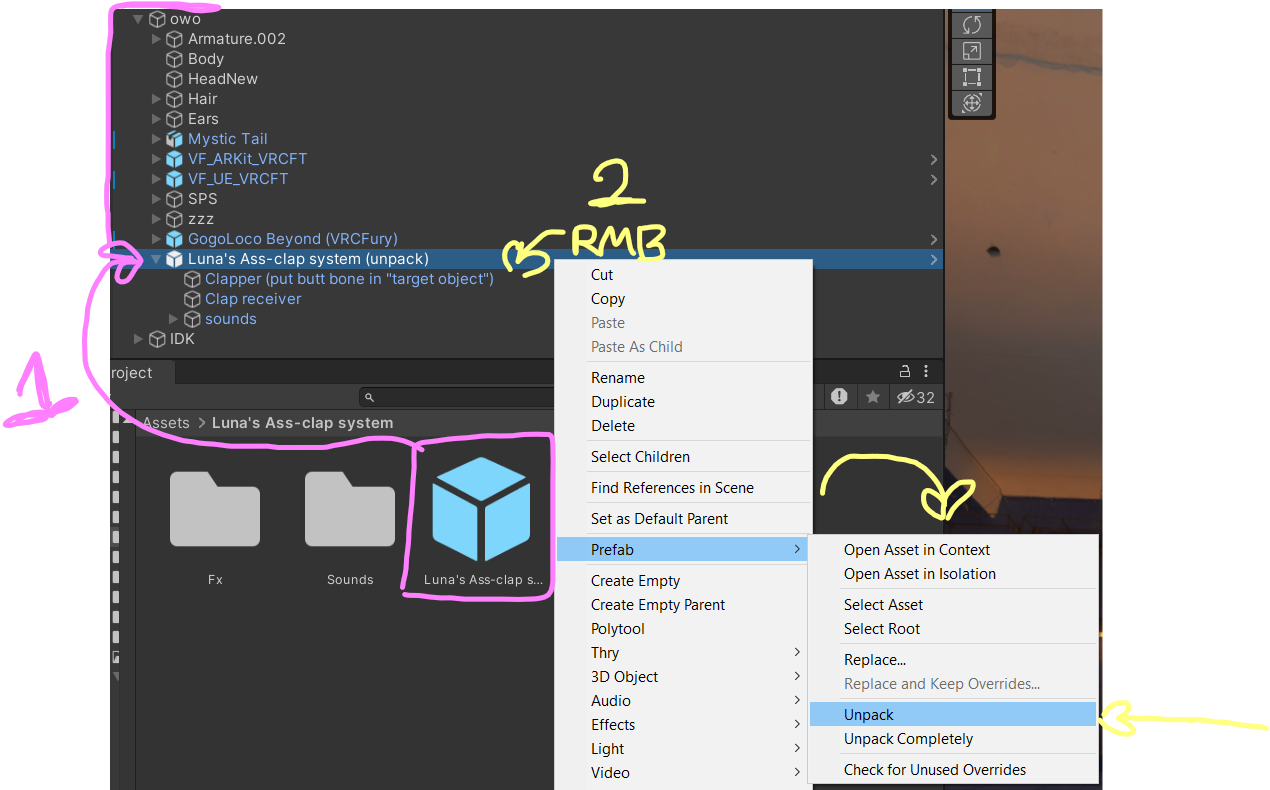The width and height of the screenshot is (1270, 790).
Task: Select the Scale tool in Scene toolbar
Action: pos(971,51)
